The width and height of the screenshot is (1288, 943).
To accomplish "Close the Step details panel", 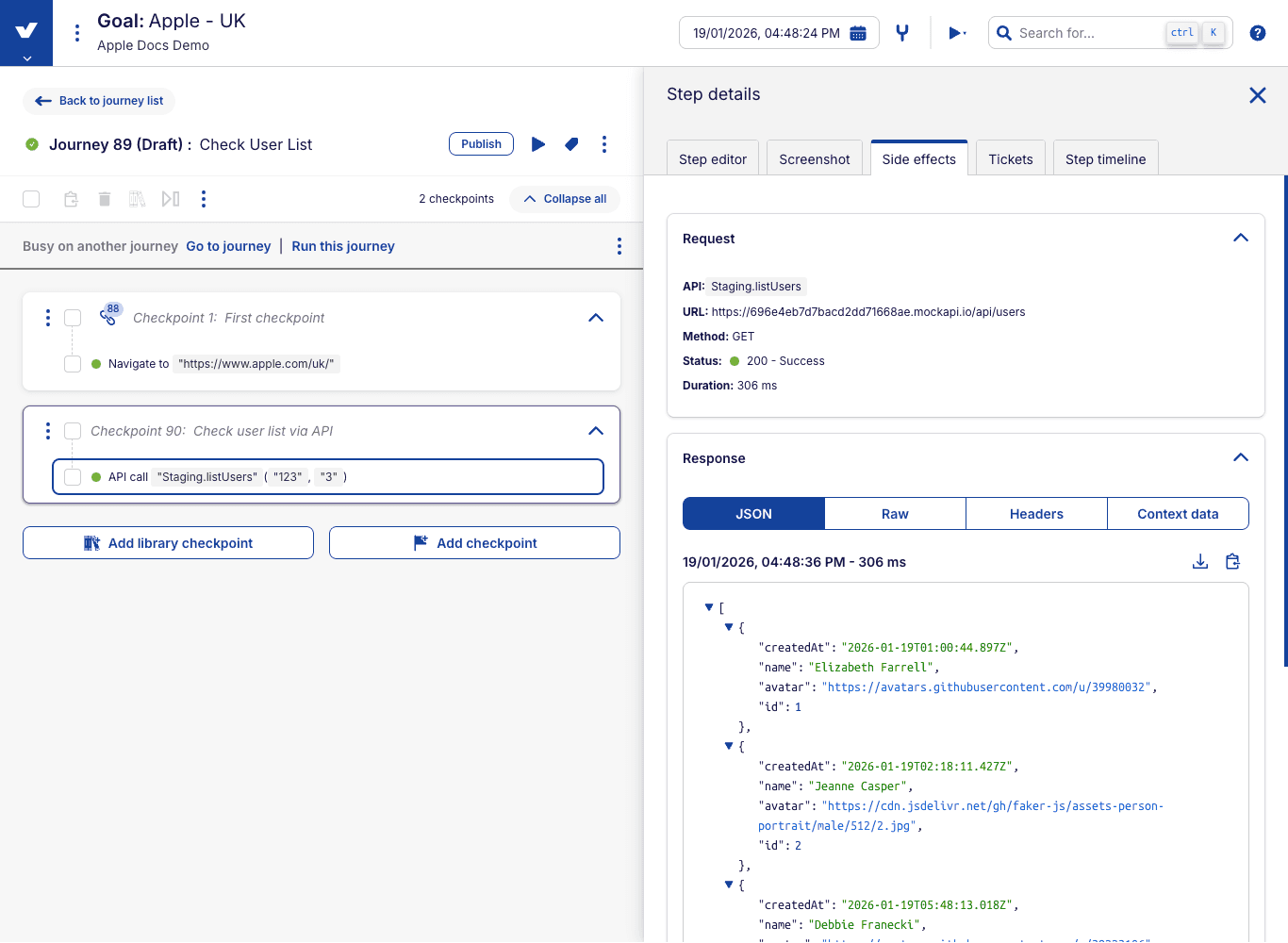I will click(x=1258, y=95).
